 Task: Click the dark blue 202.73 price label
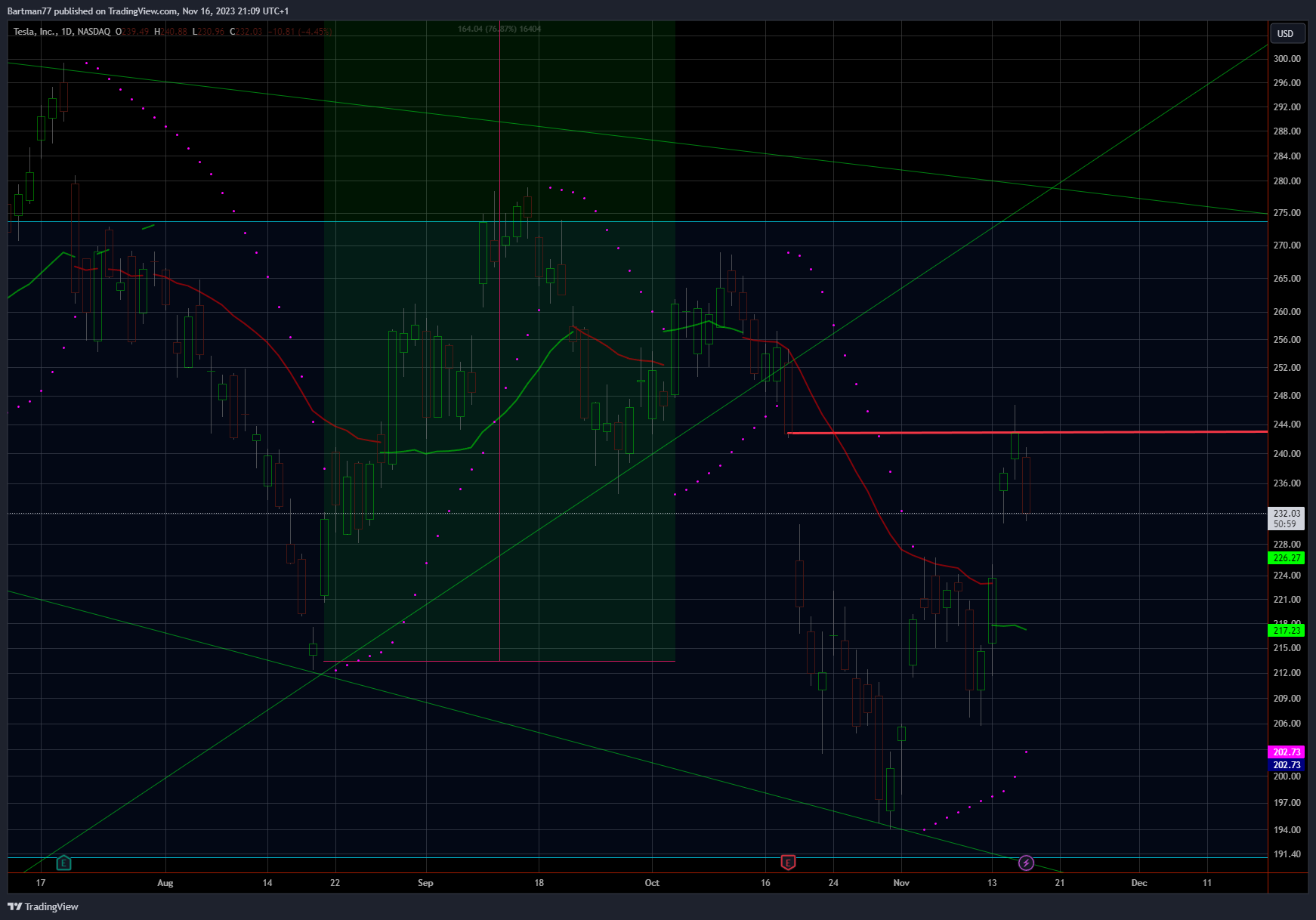(1287, 765)
